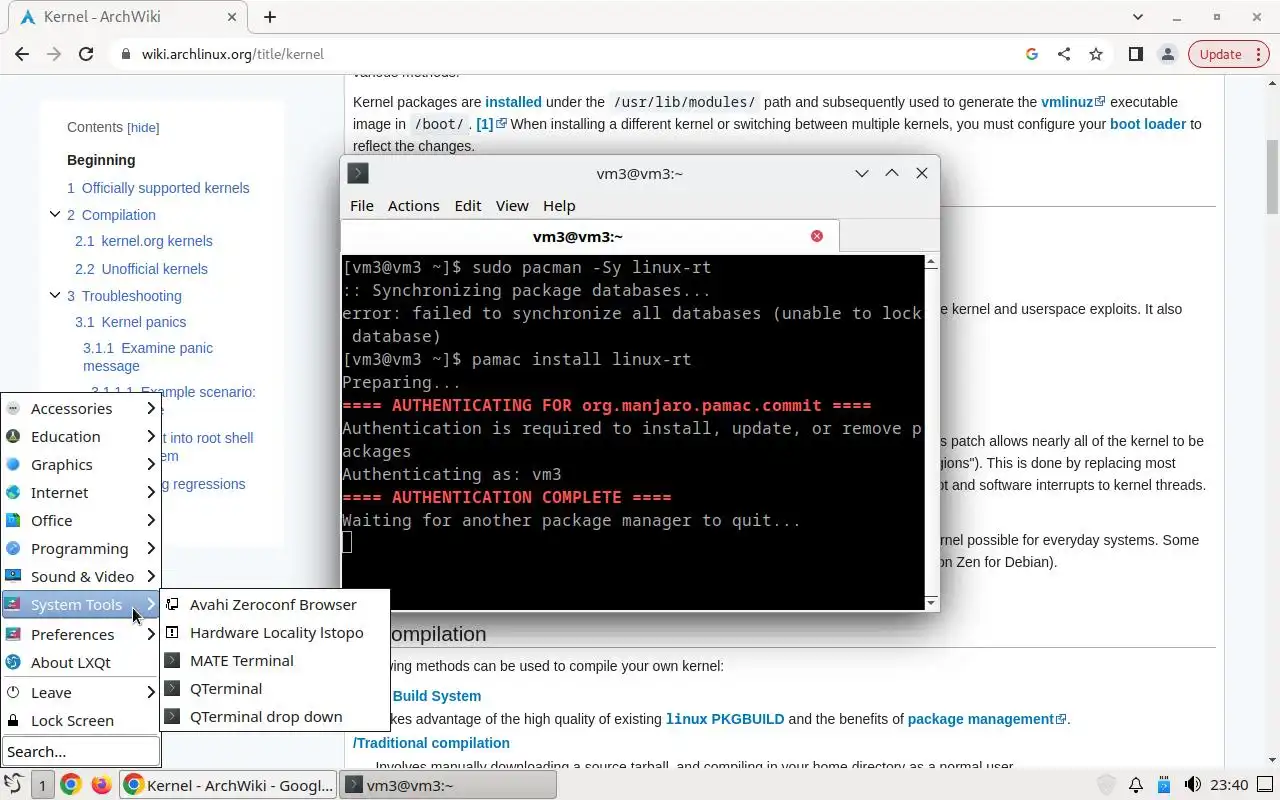
Task: Open terminal Actions menu
Action: click(x=413, y=205)
